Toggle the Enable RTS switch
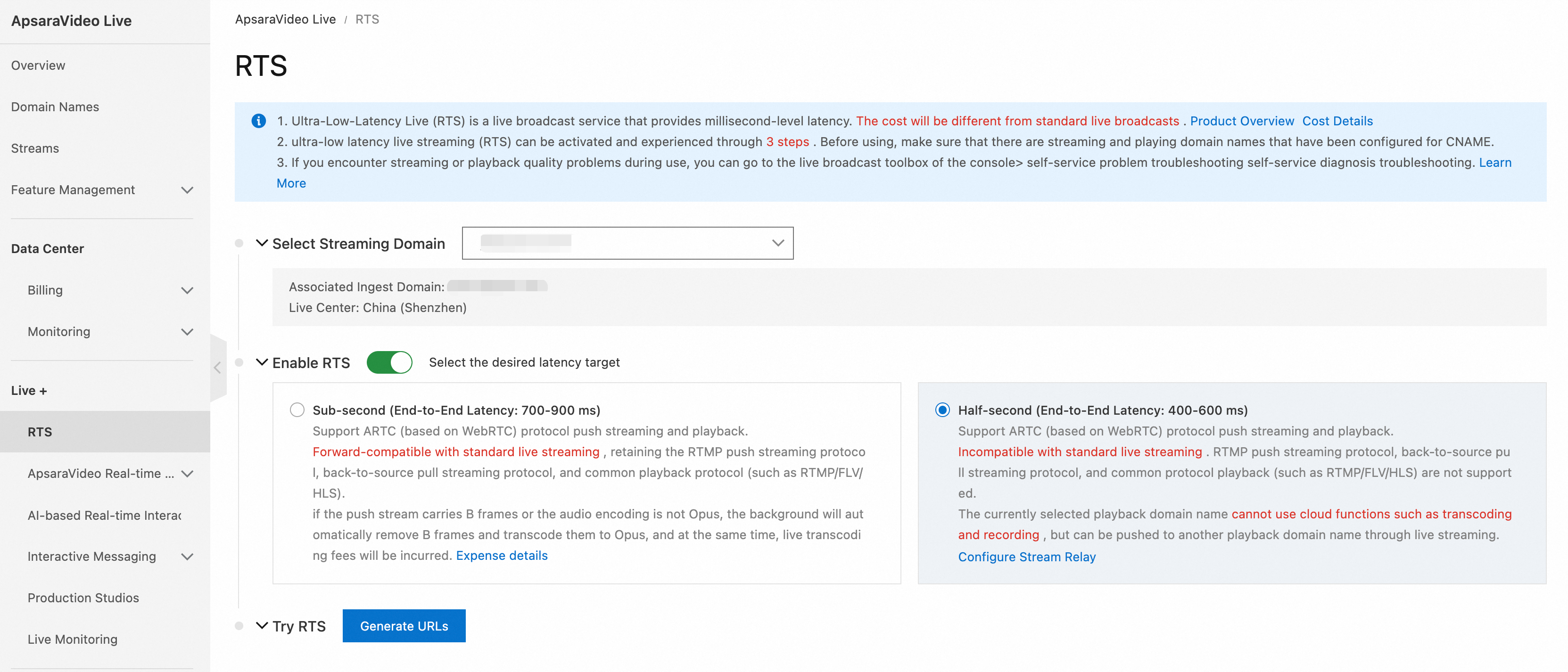Image resolution: width=1568 pixels, height=672 pixels. coord(389,362)
